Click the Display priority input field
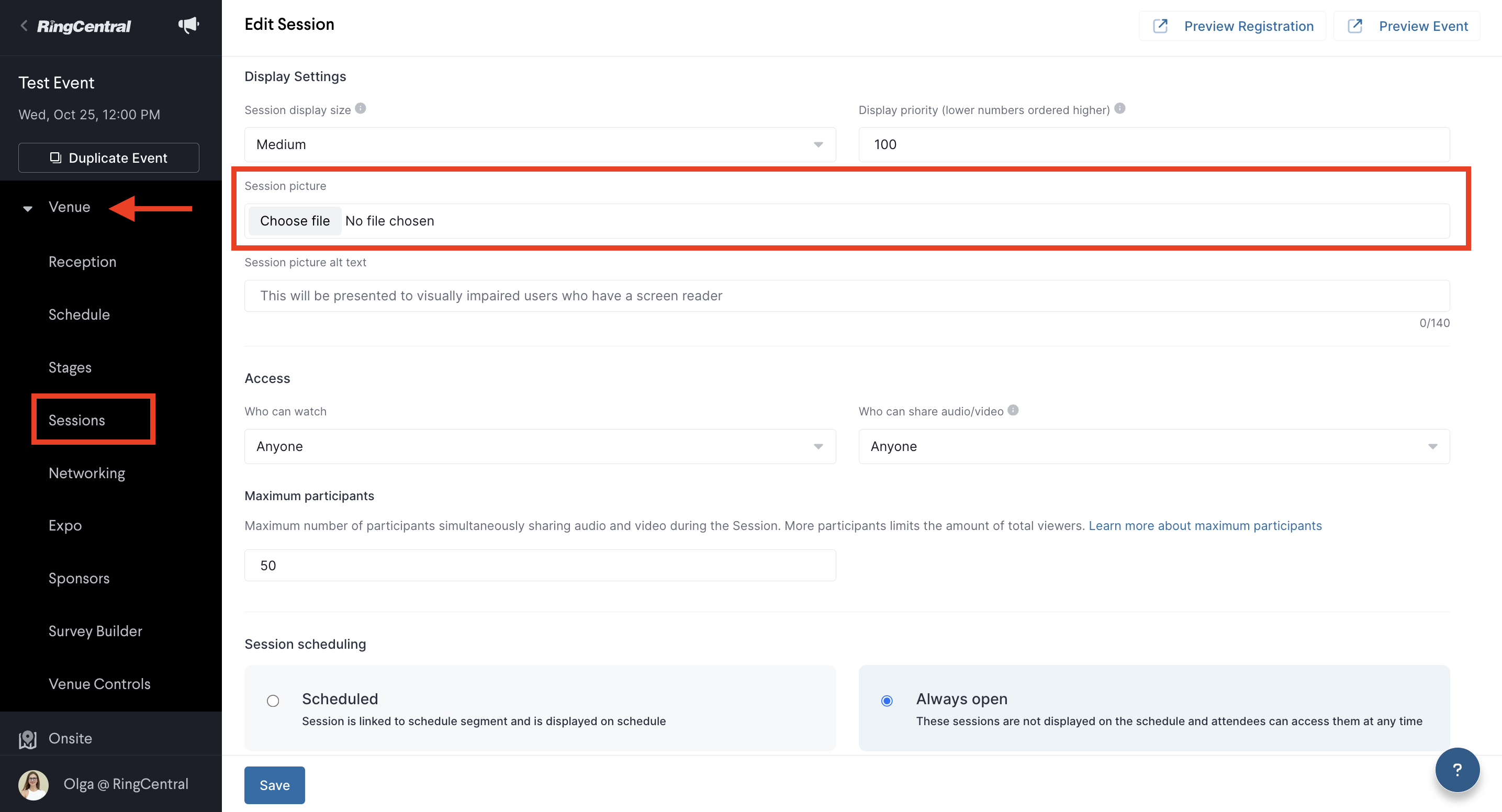 [x=1154, y=144]
